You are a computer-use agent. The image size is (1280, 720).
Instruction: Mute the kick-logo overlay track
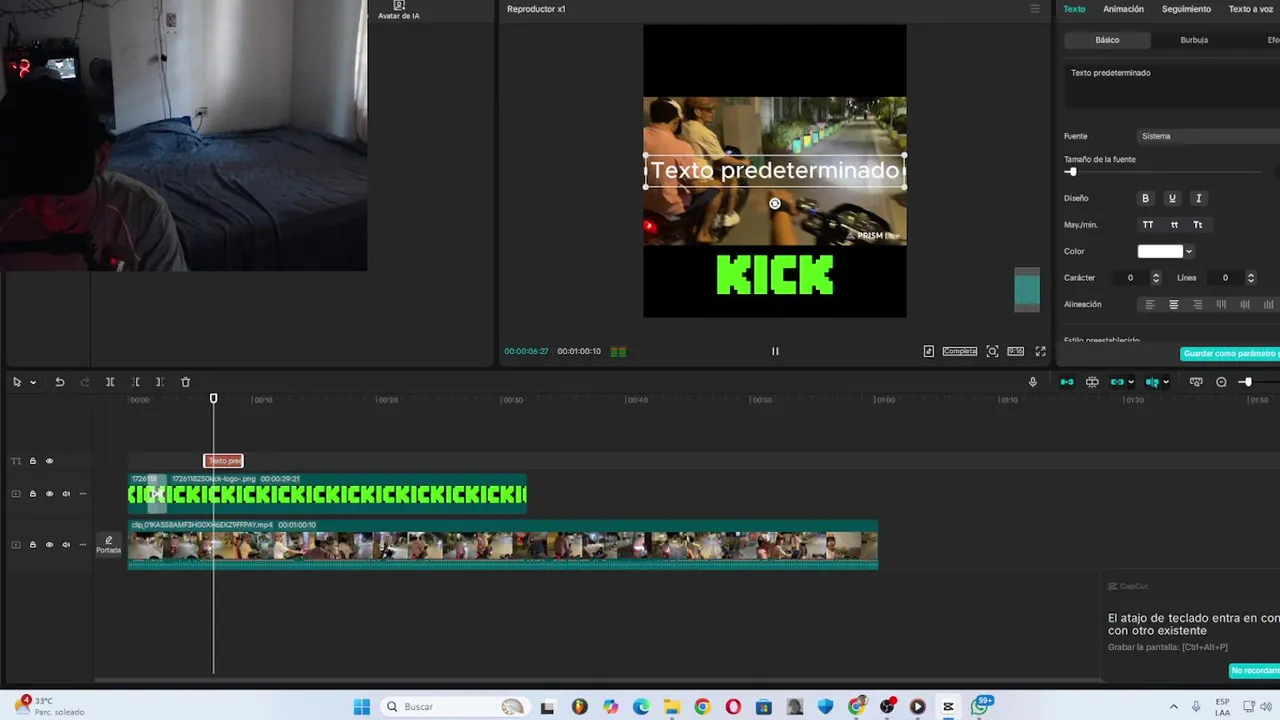66,493
